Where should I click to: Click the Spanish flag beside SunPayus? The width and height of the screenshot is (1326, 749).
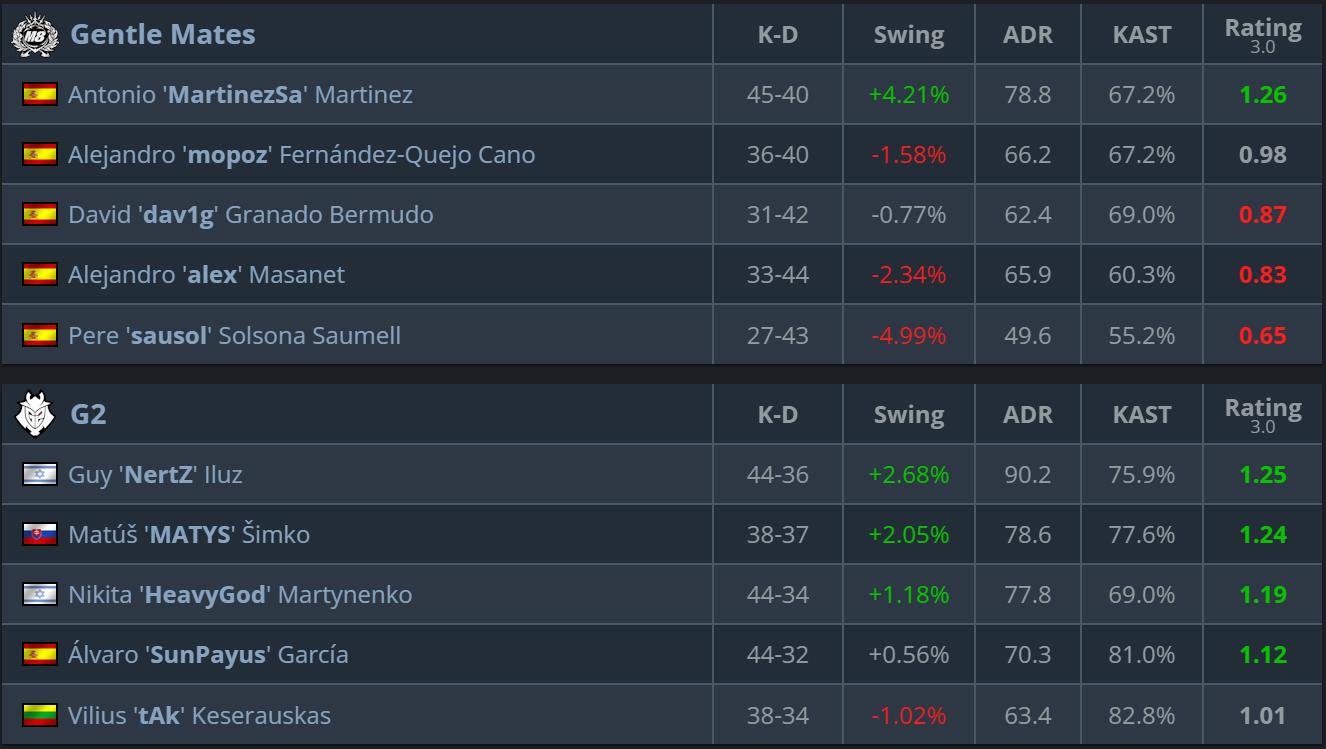point(40,655)
